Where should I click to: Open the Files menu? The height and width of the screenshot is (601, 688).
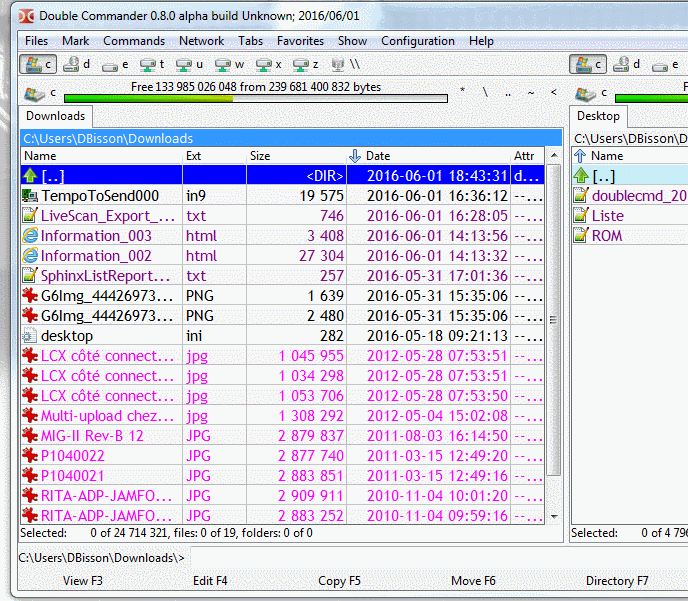point(36,41)
